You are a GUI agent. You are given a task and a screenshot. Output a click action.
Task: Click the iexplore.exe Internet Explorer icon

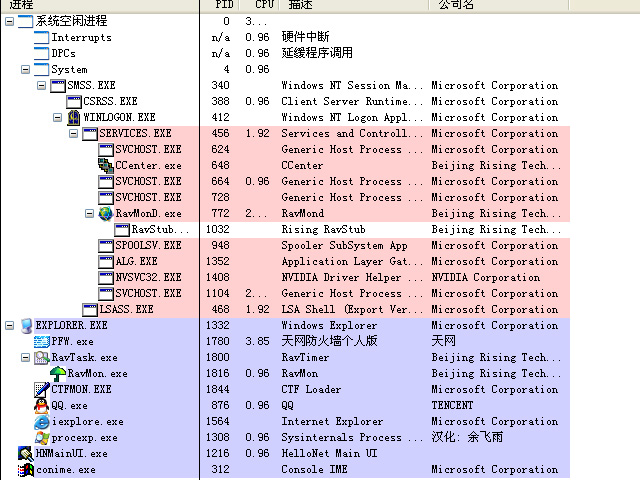pyautogui.click(x=42, y=422)
